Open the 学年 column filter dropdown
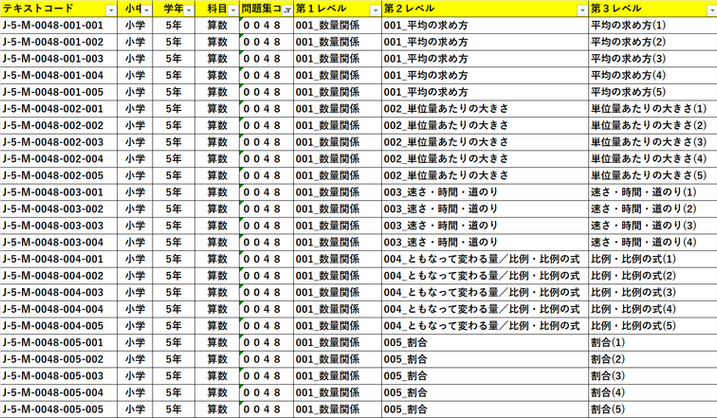 pos(188,10)
